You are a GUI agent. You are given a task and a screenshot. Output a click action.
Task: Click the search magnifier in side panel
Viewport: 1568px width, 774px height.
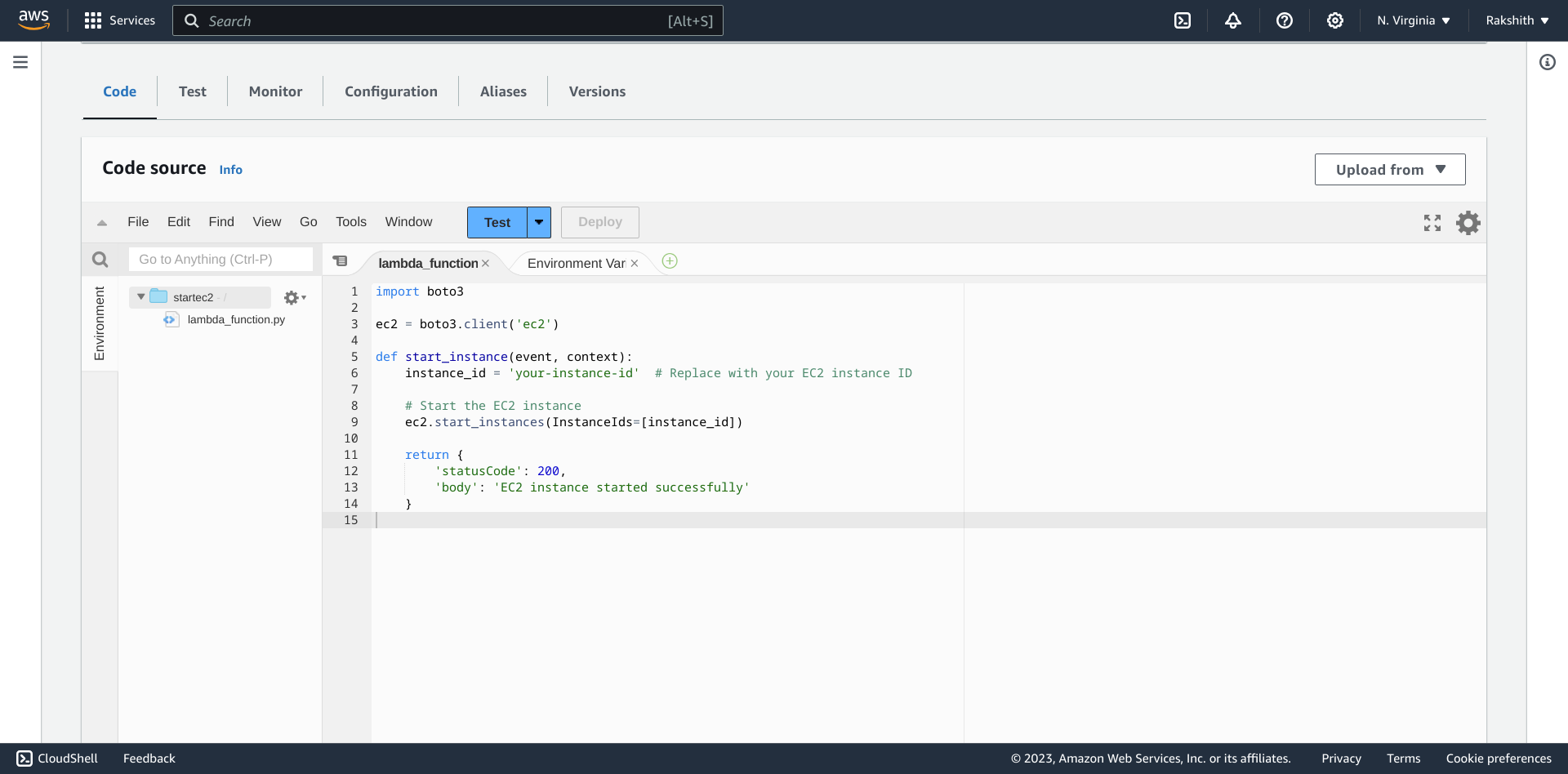(100, 260)
